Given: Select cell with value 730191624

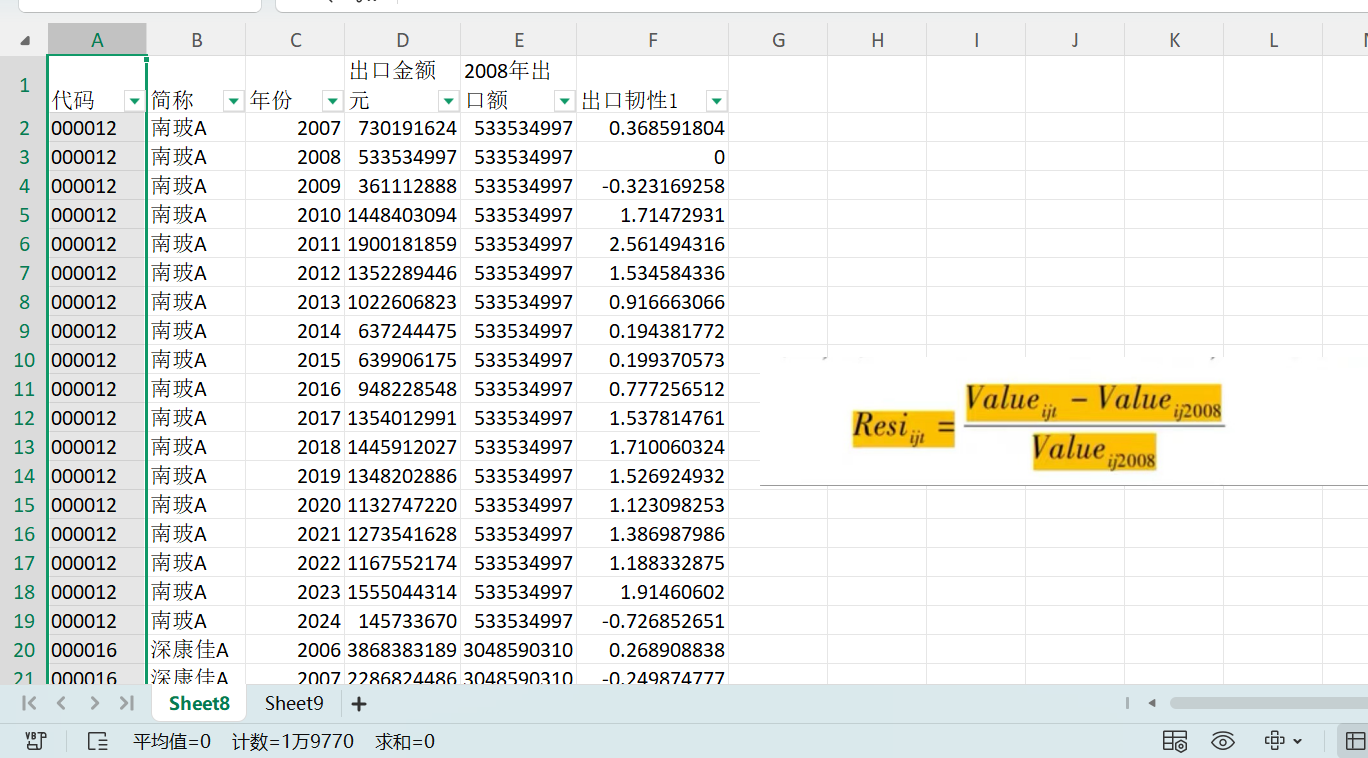Looking at the screenshot, I should click(402, 128).
